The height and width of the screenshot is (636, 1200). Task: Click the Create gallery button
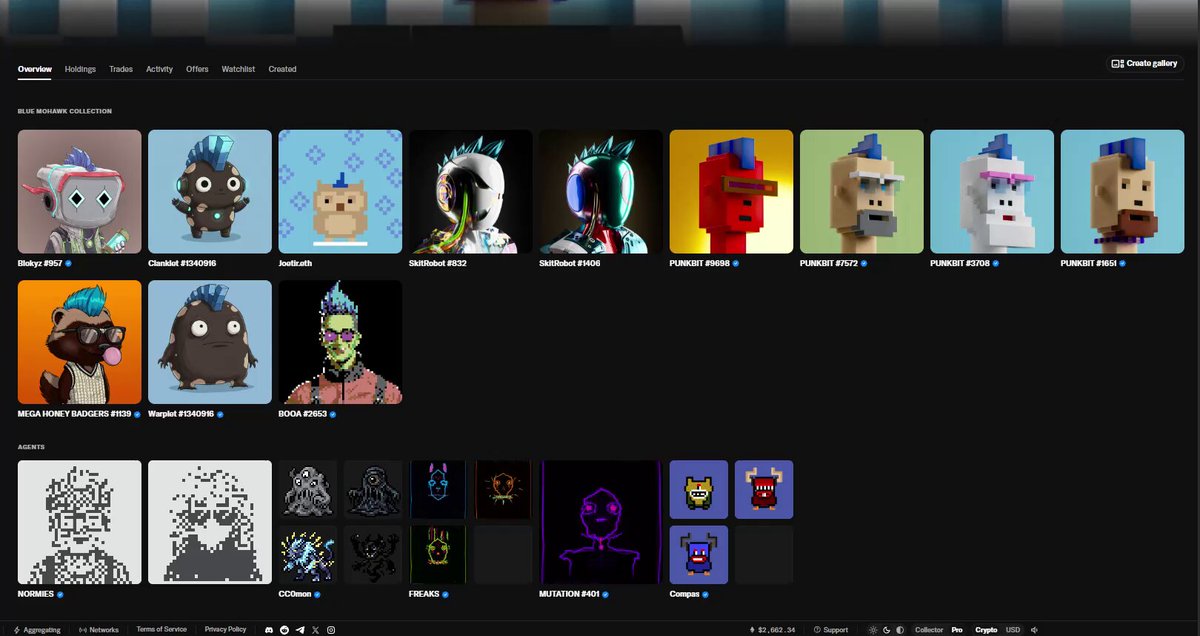[1145, 63]
